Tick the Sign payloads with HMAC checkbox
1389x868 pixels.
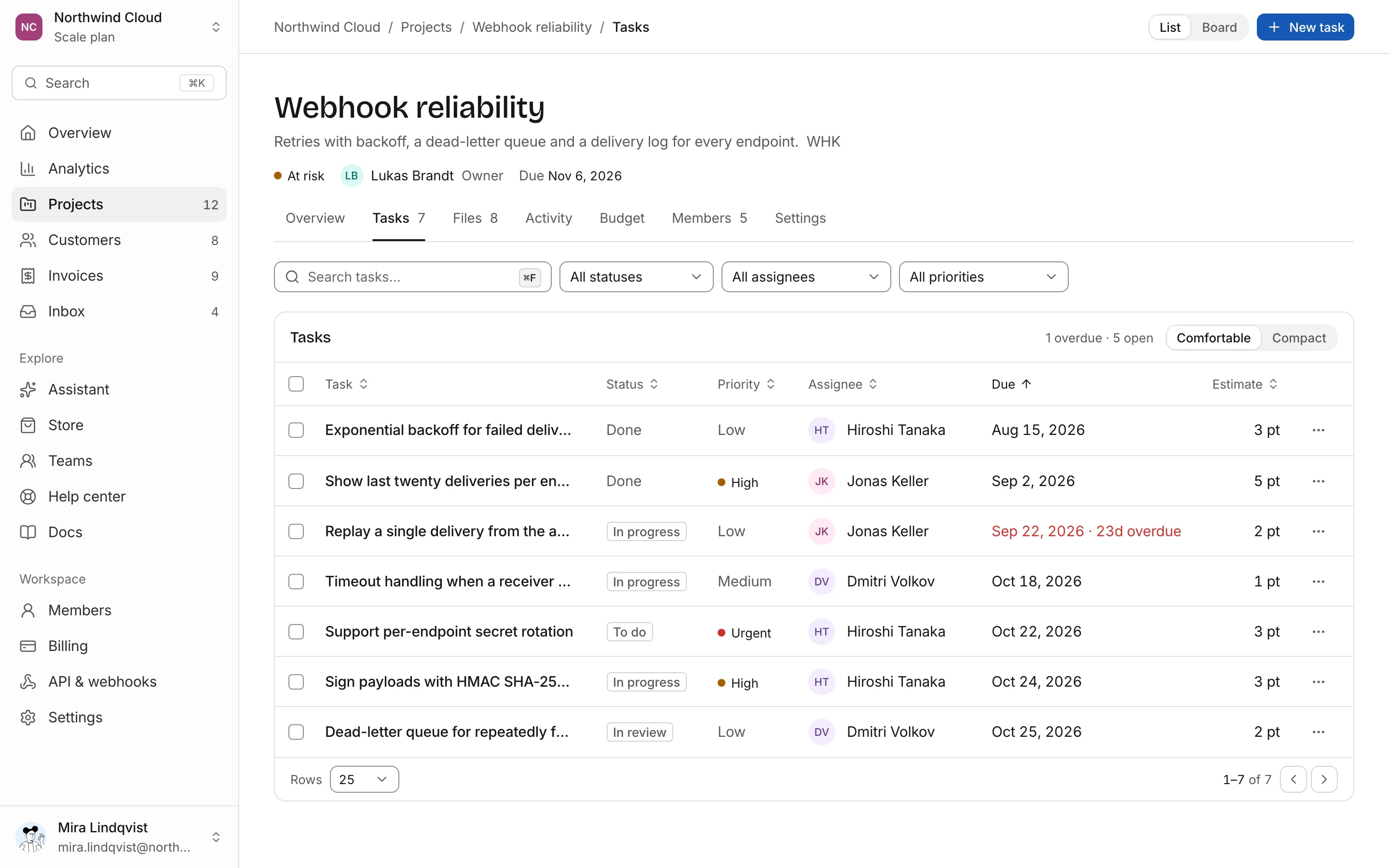(296, 681)
